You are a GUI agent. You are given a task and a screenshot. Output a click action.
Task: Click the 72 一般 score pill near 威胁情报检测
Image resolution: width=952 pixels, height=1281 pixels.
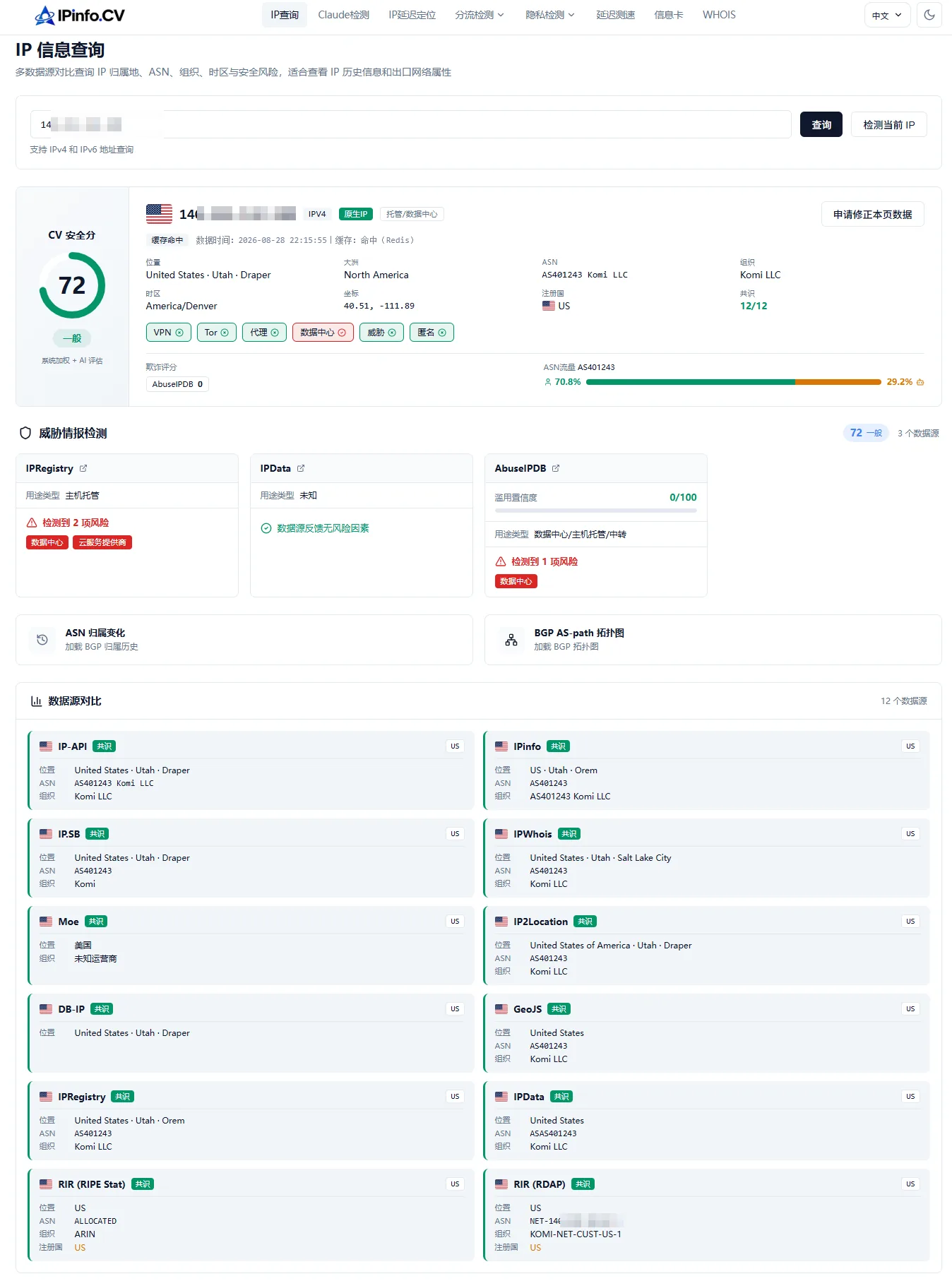click(x=866, y=433)
